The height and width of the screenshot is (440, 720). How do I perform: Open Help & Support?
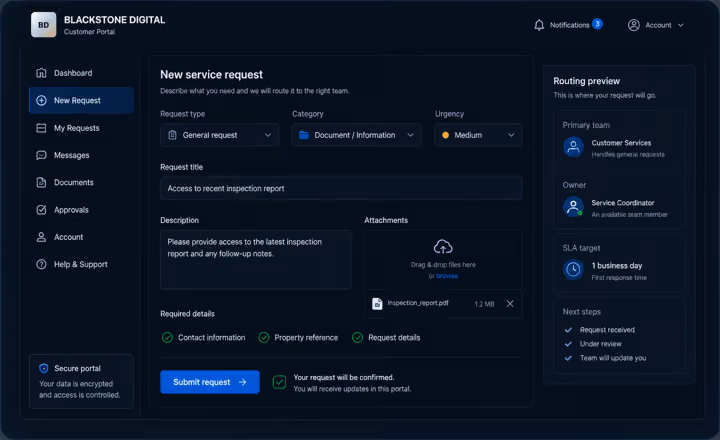(x=81, y=265)
